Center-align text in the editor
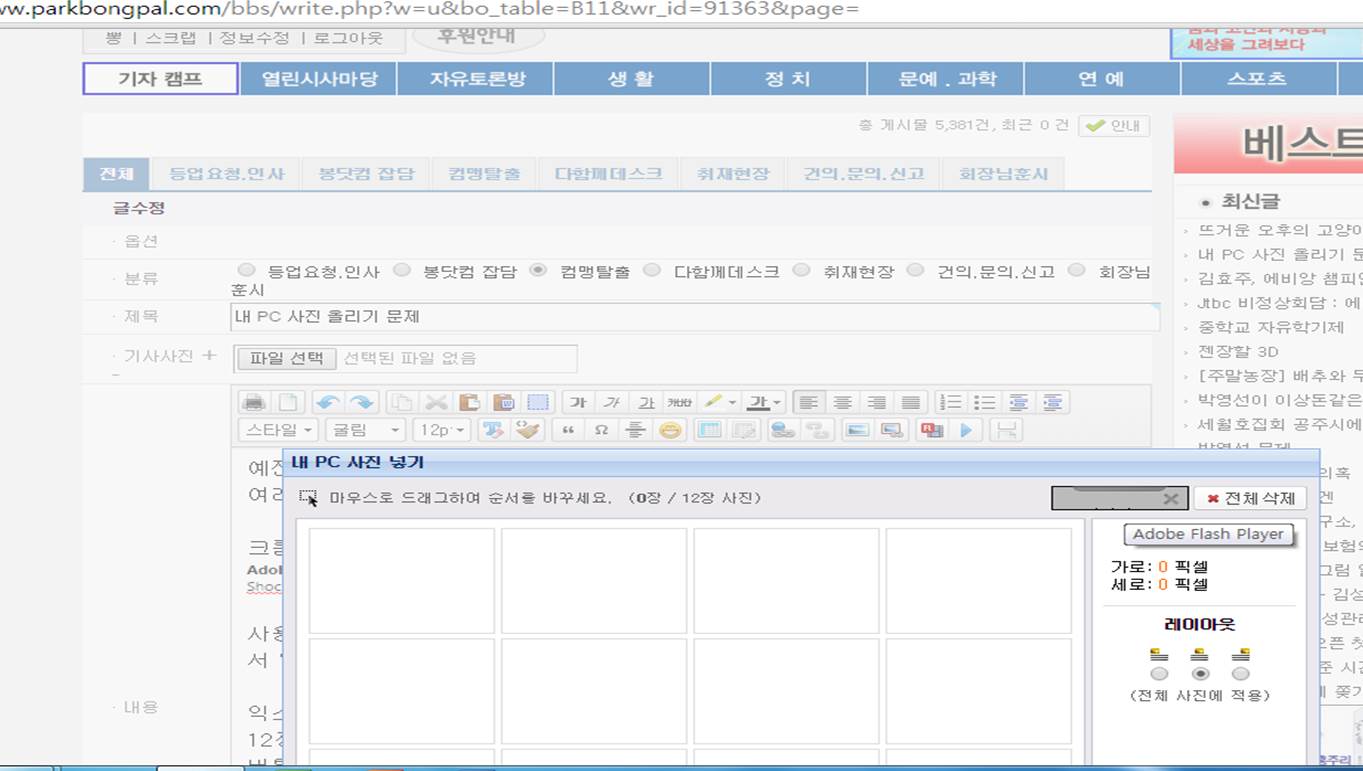 tap(843, 402)
